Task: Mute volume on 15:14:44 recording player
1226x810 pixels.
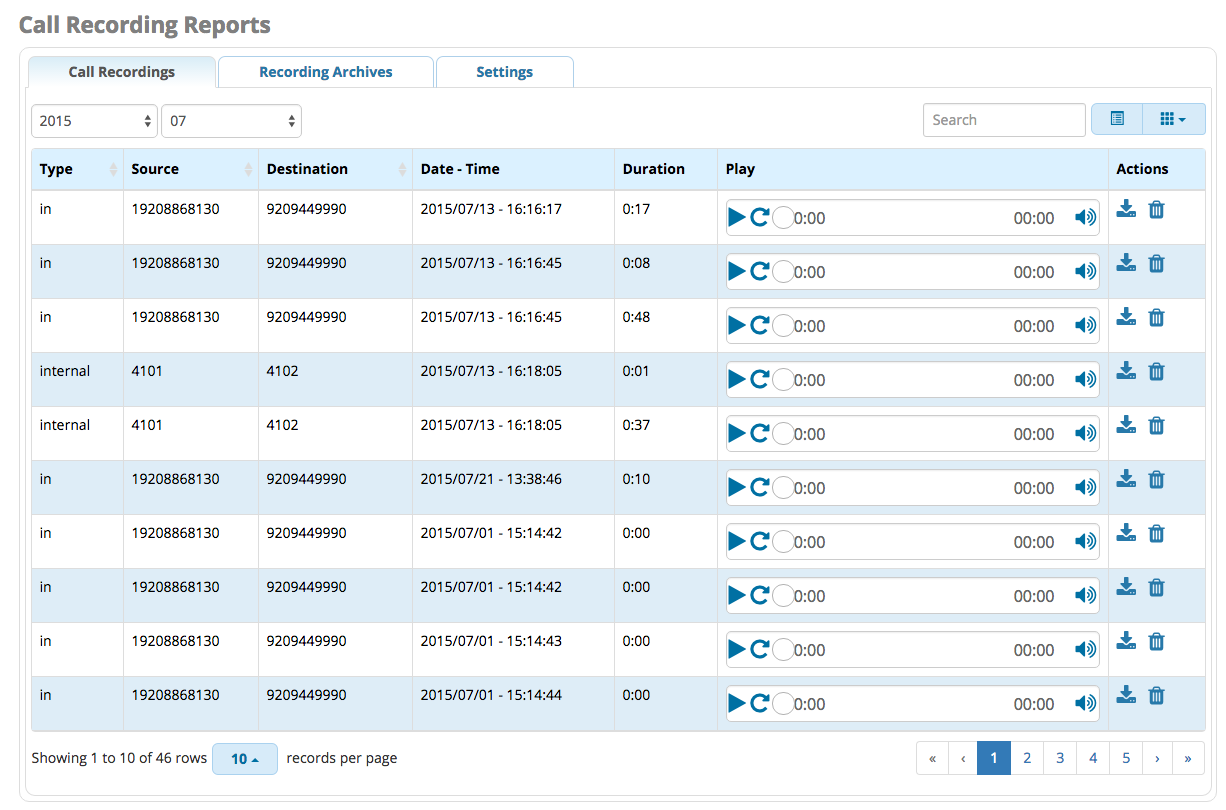Action: [x=1085, y=703]
